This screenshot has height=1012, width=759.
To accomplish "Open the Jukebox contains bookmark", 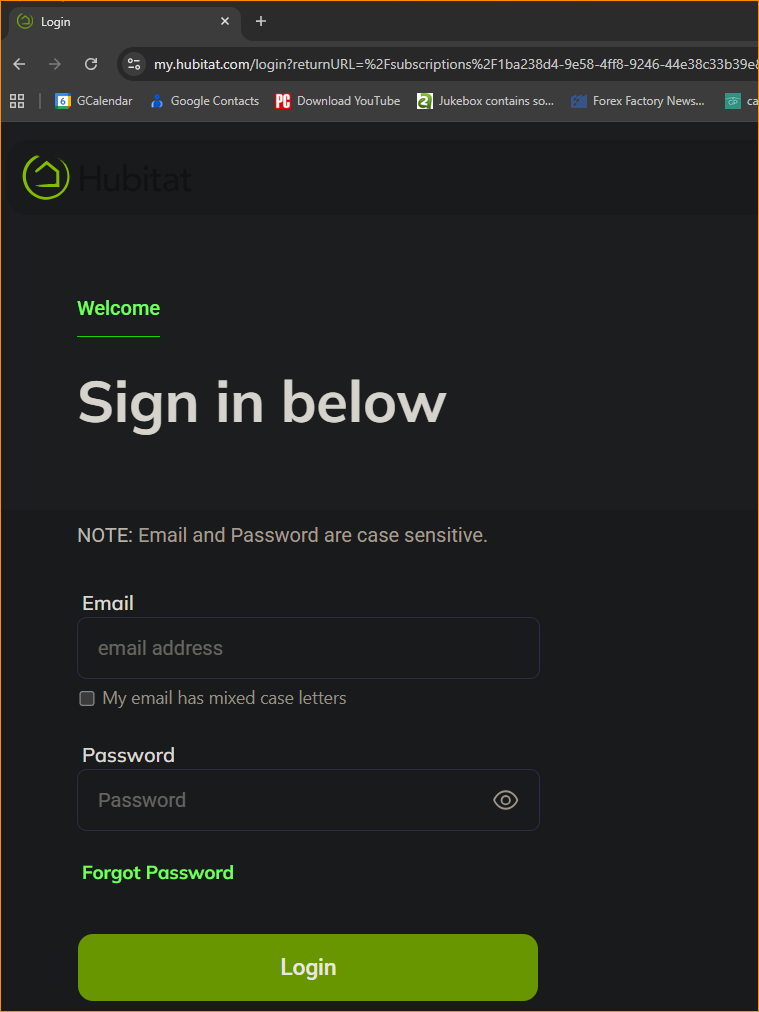I will (x=486, y=101).
